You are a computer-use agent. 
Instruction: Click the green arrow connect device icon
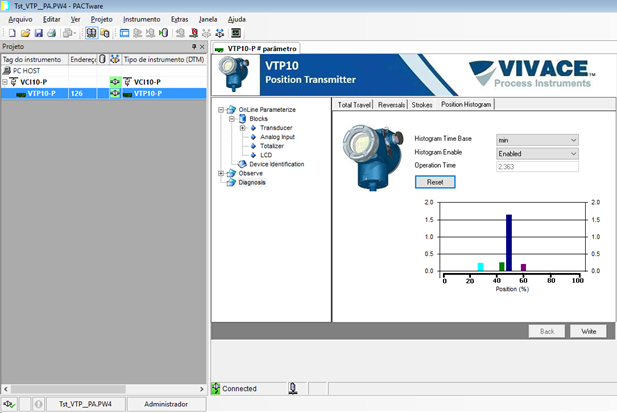pos(164,33)
